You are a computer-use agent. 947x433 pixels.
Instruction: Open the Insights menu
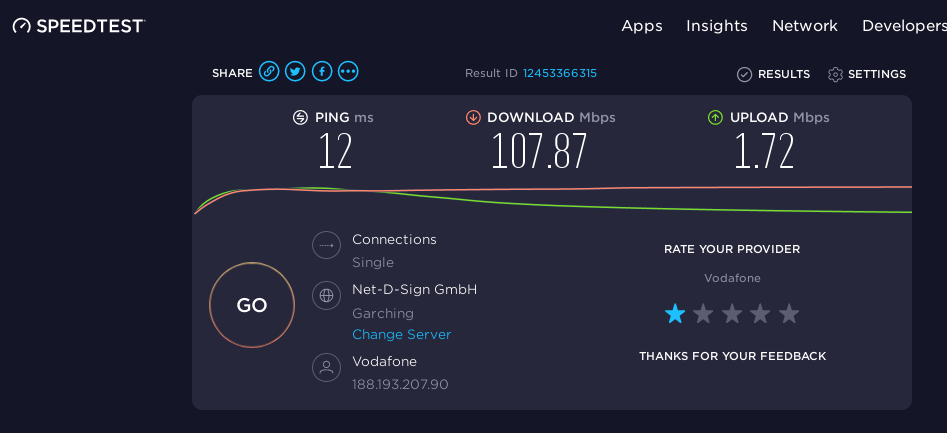tap(717, 26)
